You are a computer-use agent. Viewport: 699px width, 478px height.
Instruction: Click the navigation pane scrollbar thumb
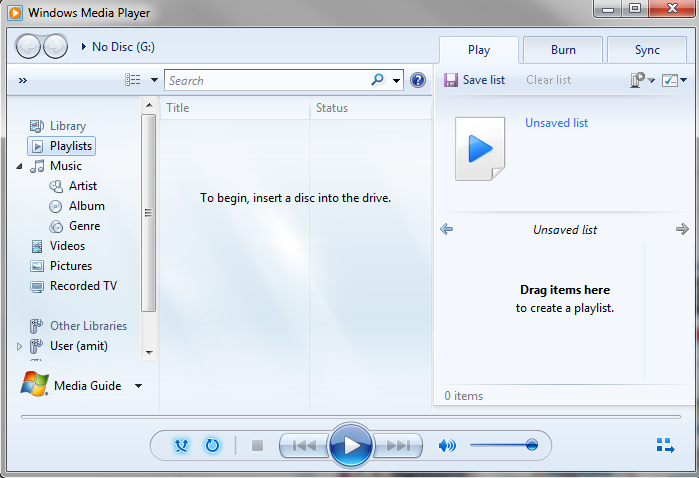(x=149, y=213)
